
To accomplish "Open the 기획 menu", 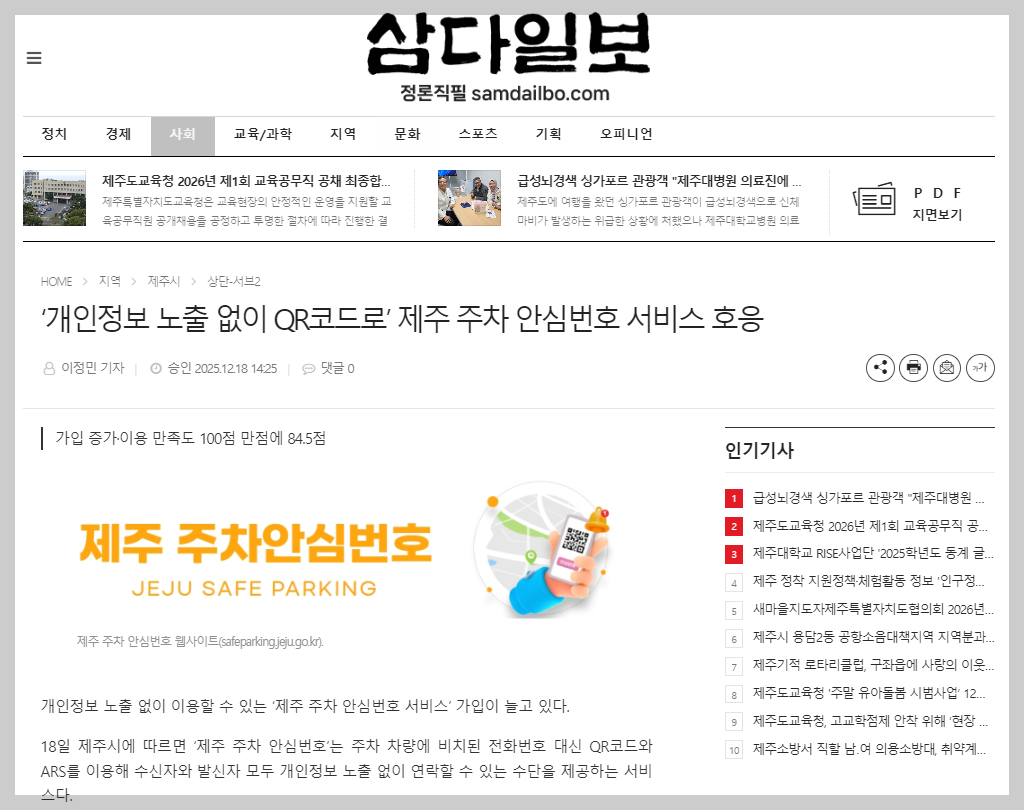I will 549,134.
